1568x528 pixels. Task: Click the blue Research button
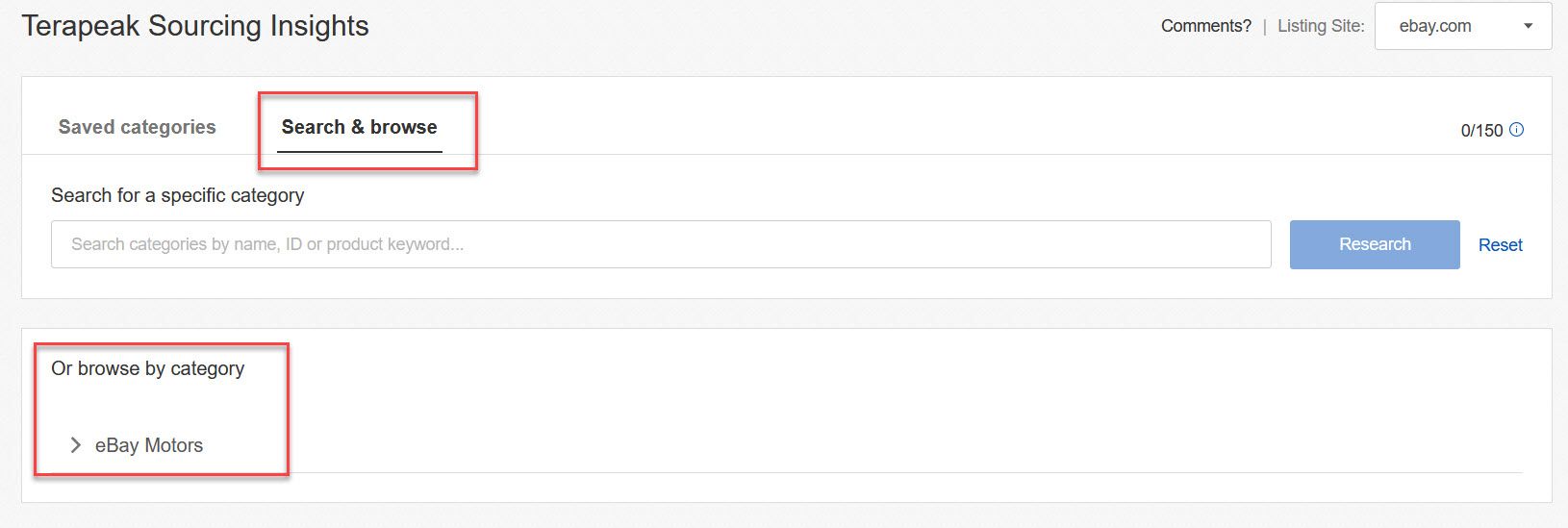(x=1375, y=244)
